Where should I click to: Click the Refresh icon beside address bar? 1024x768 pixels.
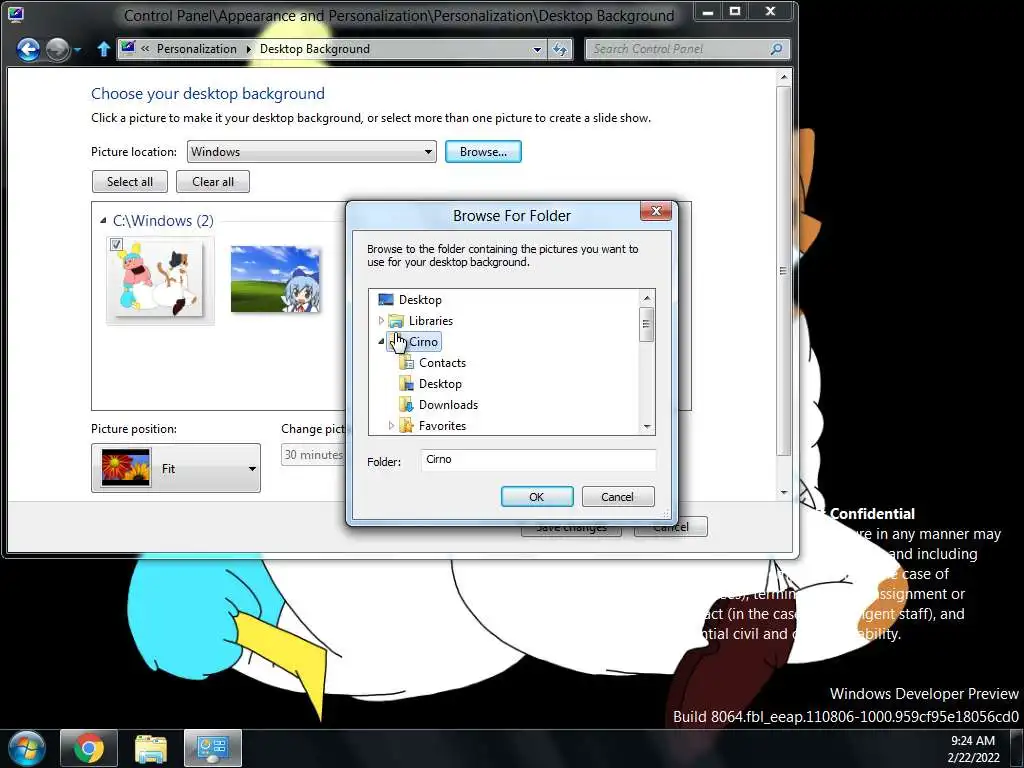(x=560, y=49)
